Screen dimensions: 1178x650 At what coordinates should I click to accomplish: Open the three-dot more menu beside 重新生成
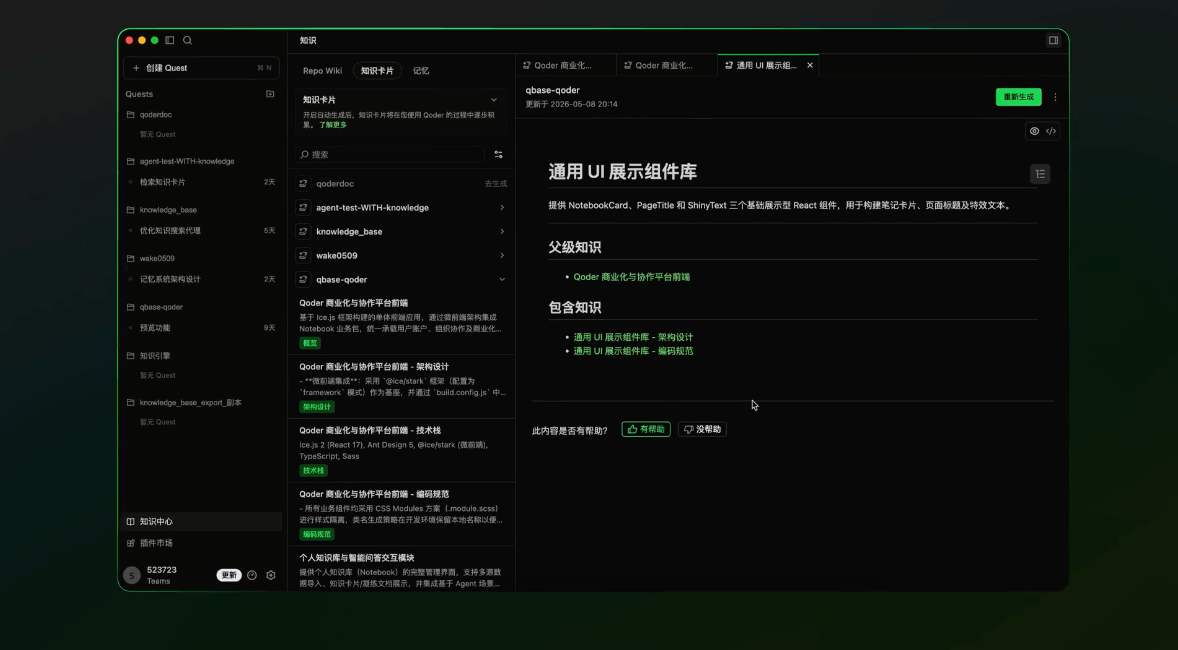point(1055,97)
